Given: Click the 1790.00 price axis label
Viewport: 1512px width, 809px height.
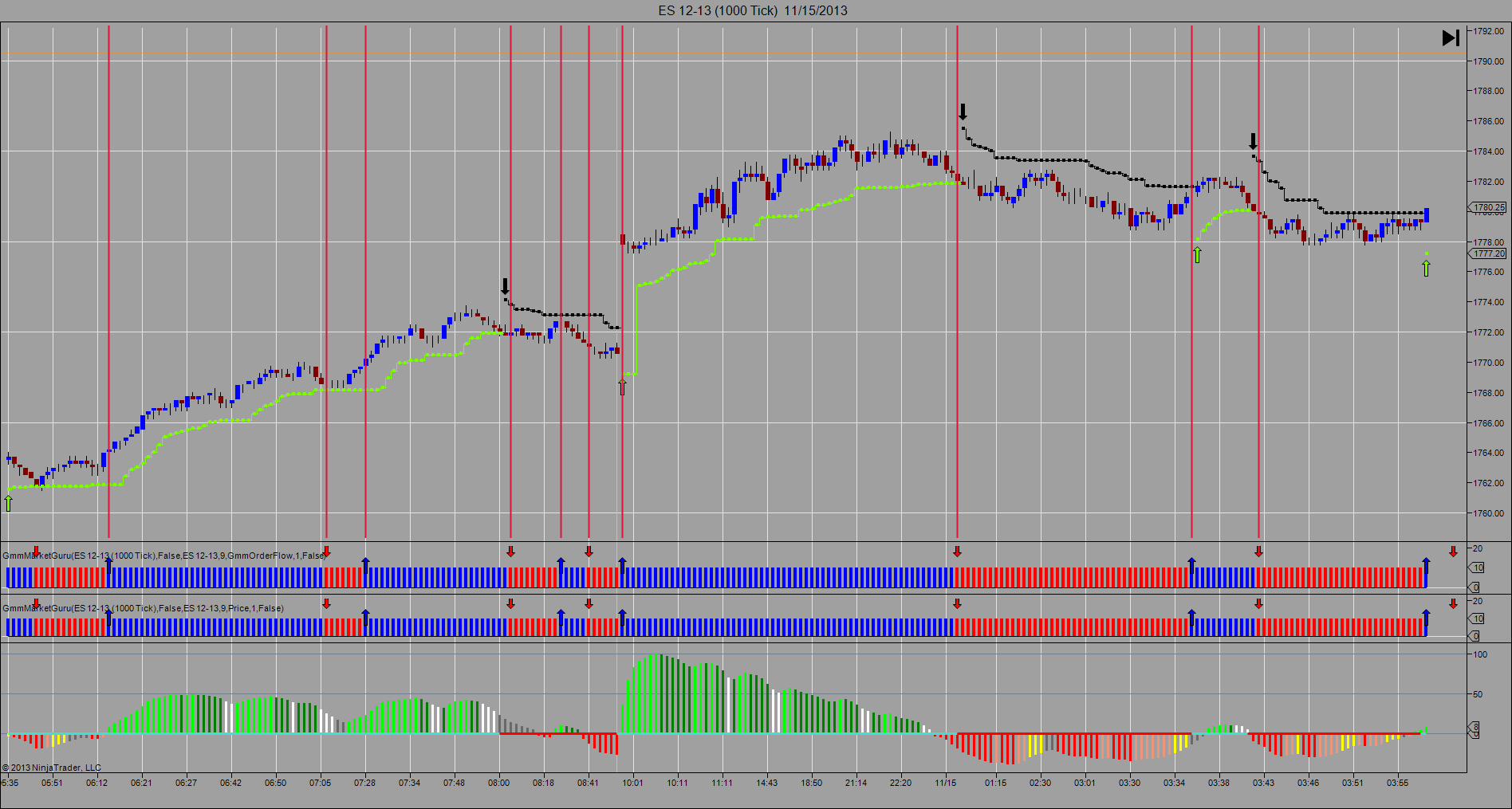Looking at the screenshot, I should [x=1489, y=61].
